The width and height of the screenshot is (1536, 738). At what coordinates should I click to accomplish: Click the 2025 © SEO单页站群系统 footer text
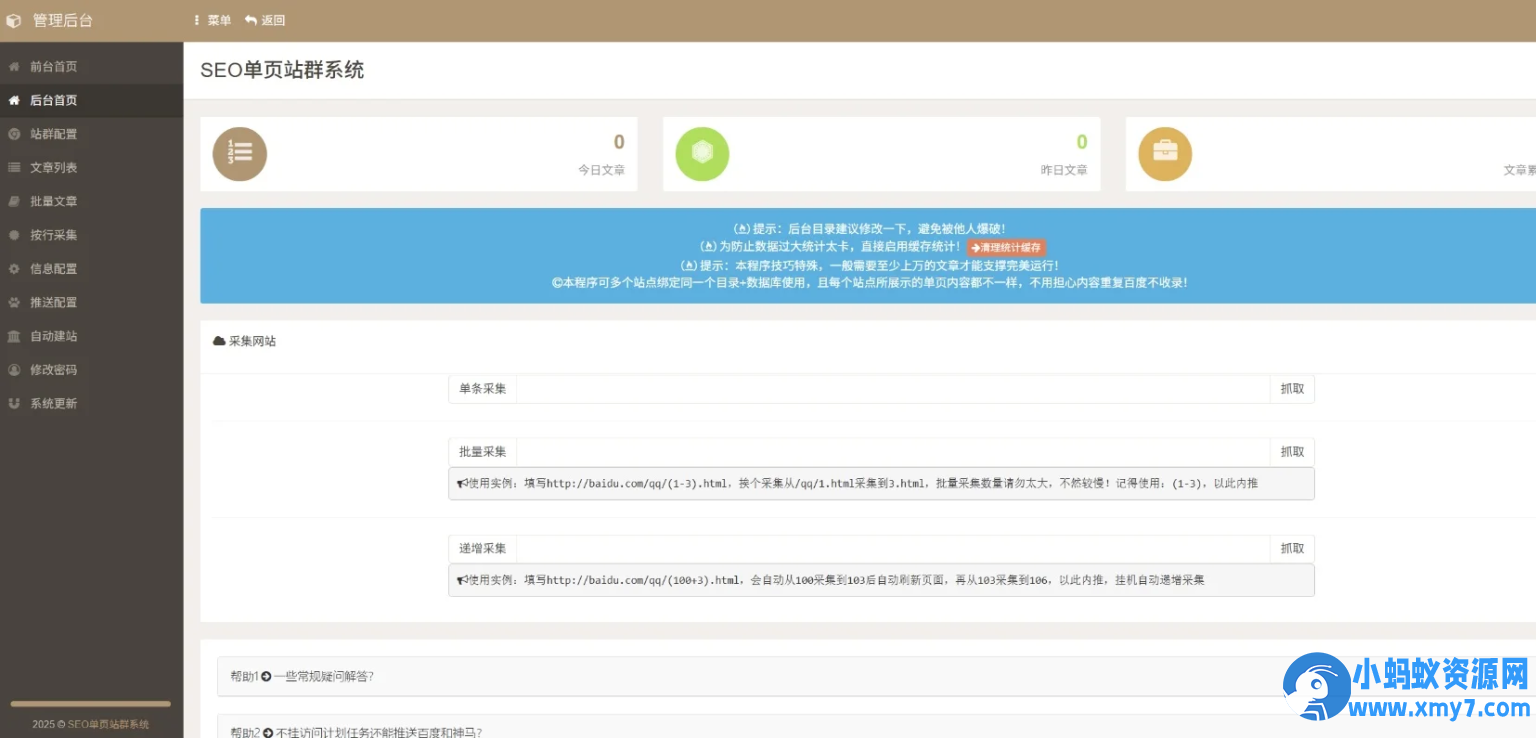coord(91,724)
